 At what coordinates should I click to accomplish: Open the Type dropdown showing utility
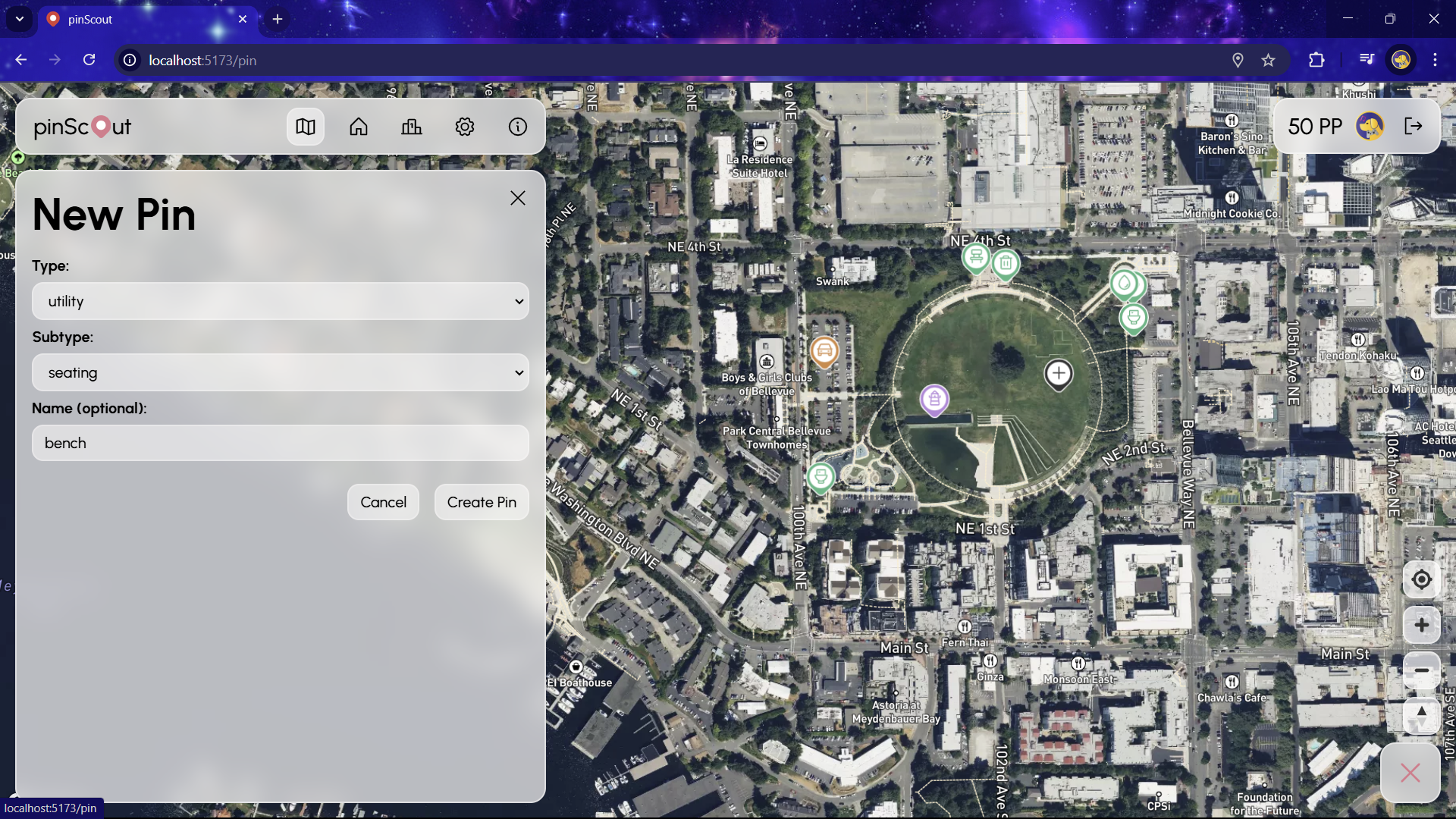click(x=281, y=301)
